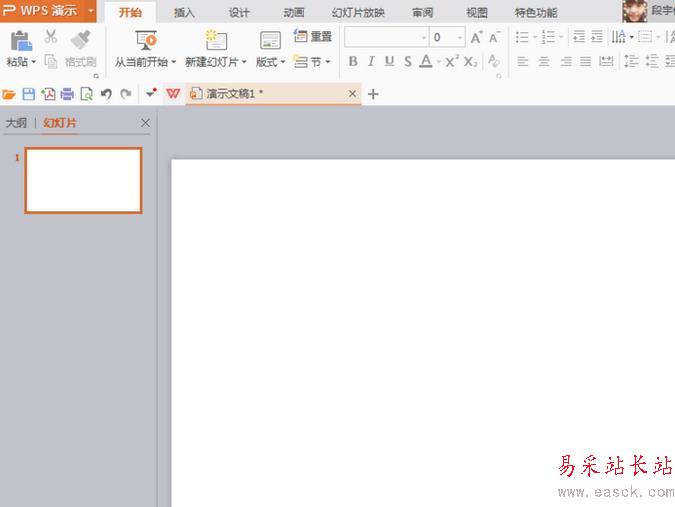
Task: Redo the last action
Action: coord(126,94)
